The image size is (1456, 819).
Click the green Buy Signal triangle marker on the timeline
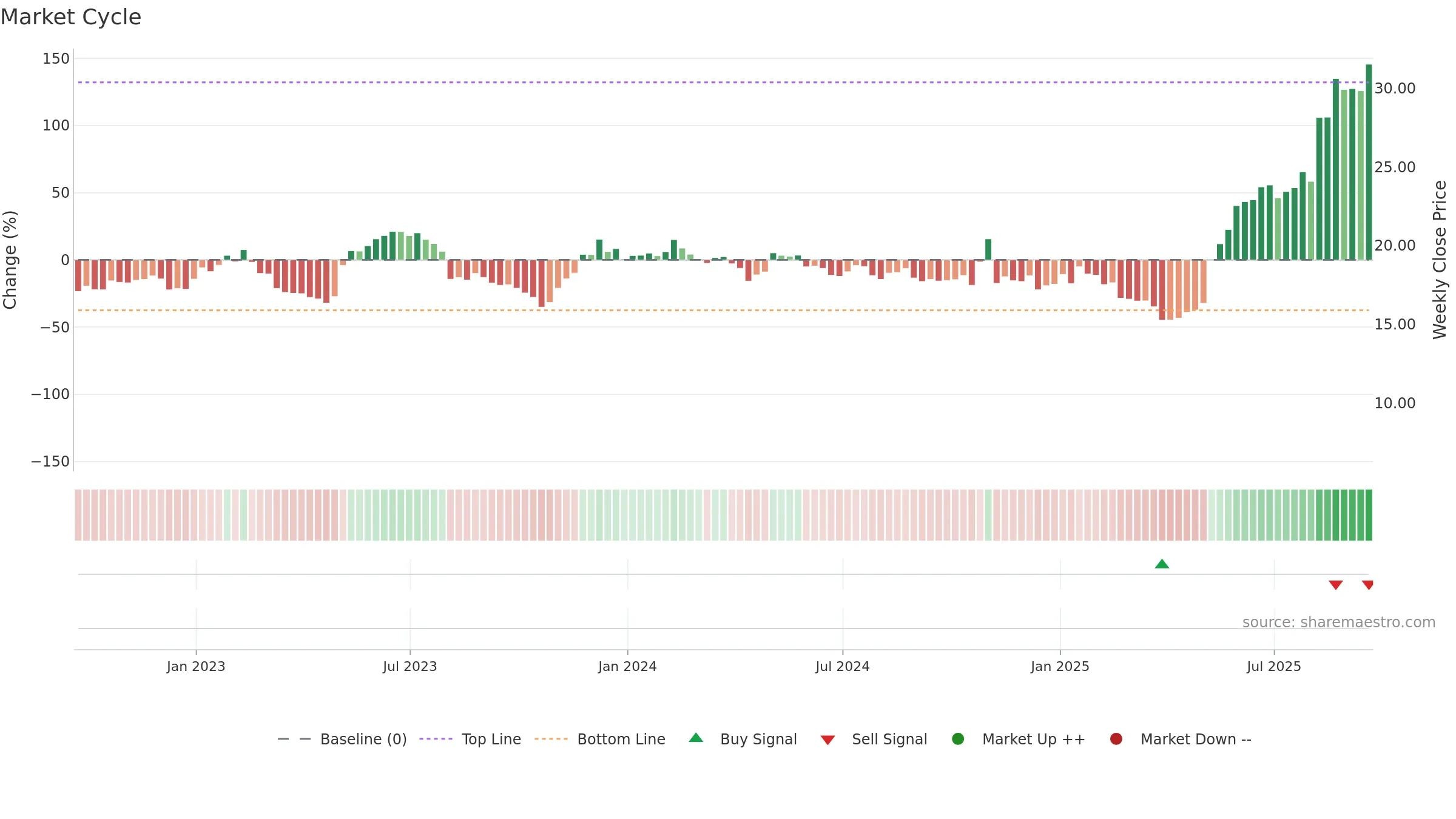[x=1162, y=564]
